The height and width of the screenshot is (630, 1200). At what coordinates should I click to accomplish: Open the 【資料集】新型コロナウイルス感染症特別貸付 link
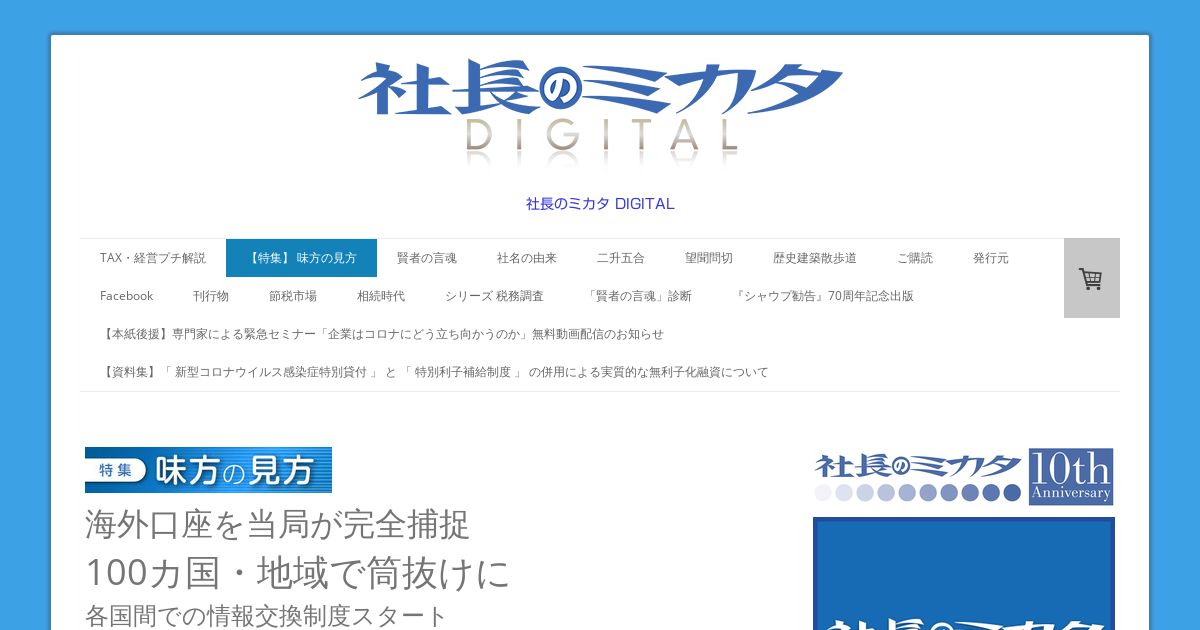pos(434,372)
